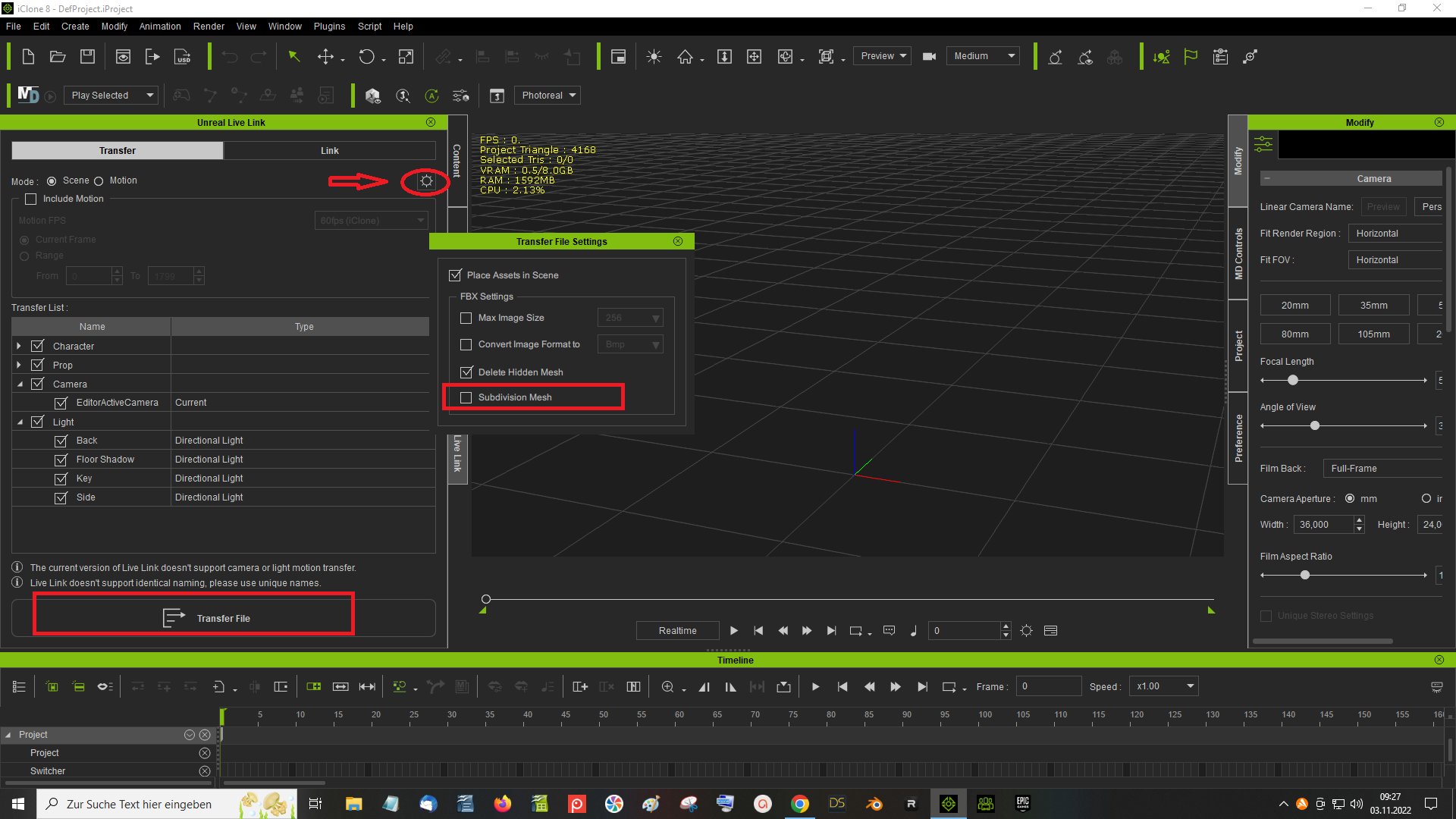Select the Scene mode radio button
This screenshot has height=819, width=1456.
click(52, 181)
